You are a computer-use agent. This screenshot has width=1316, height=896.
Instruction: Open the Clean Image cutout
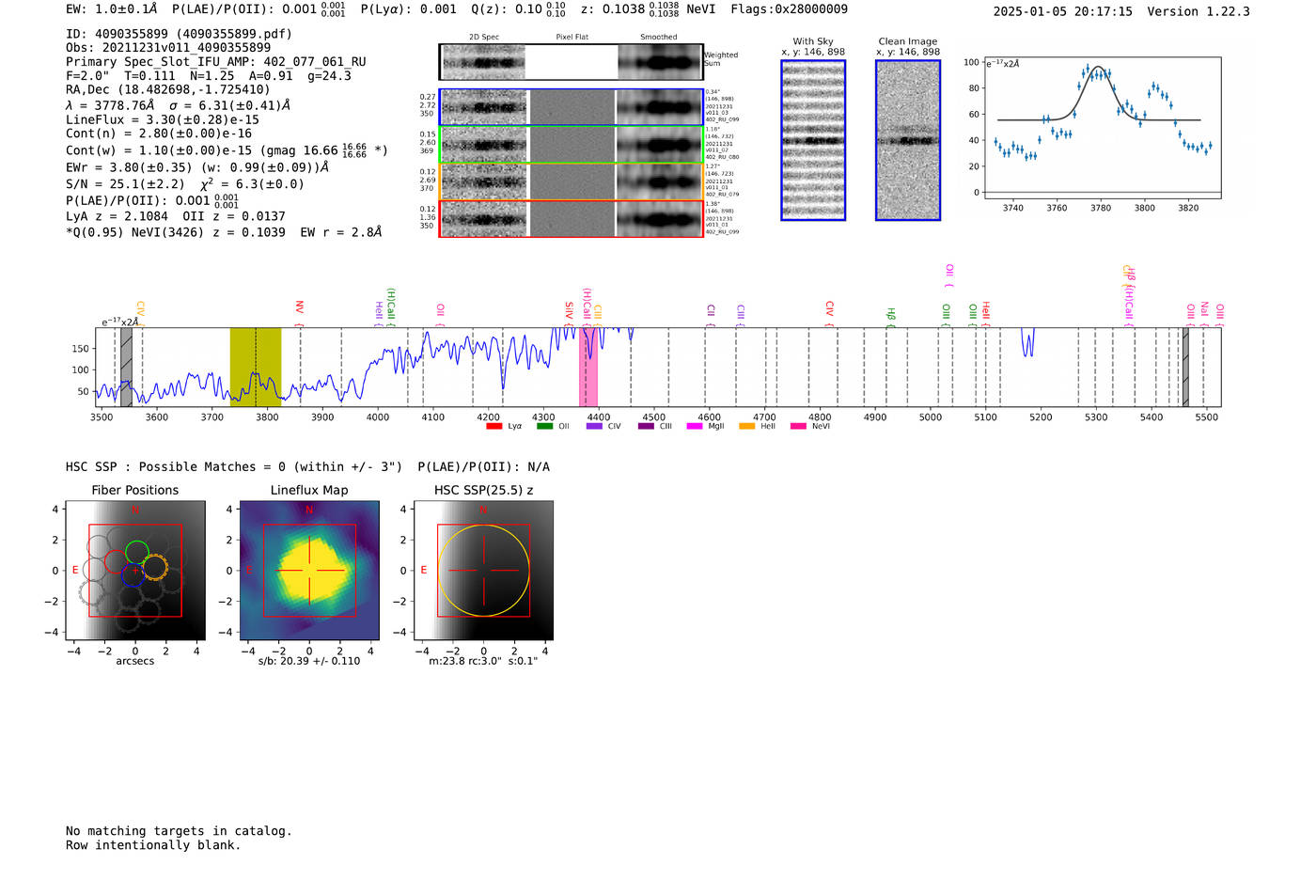pos(908,140)
